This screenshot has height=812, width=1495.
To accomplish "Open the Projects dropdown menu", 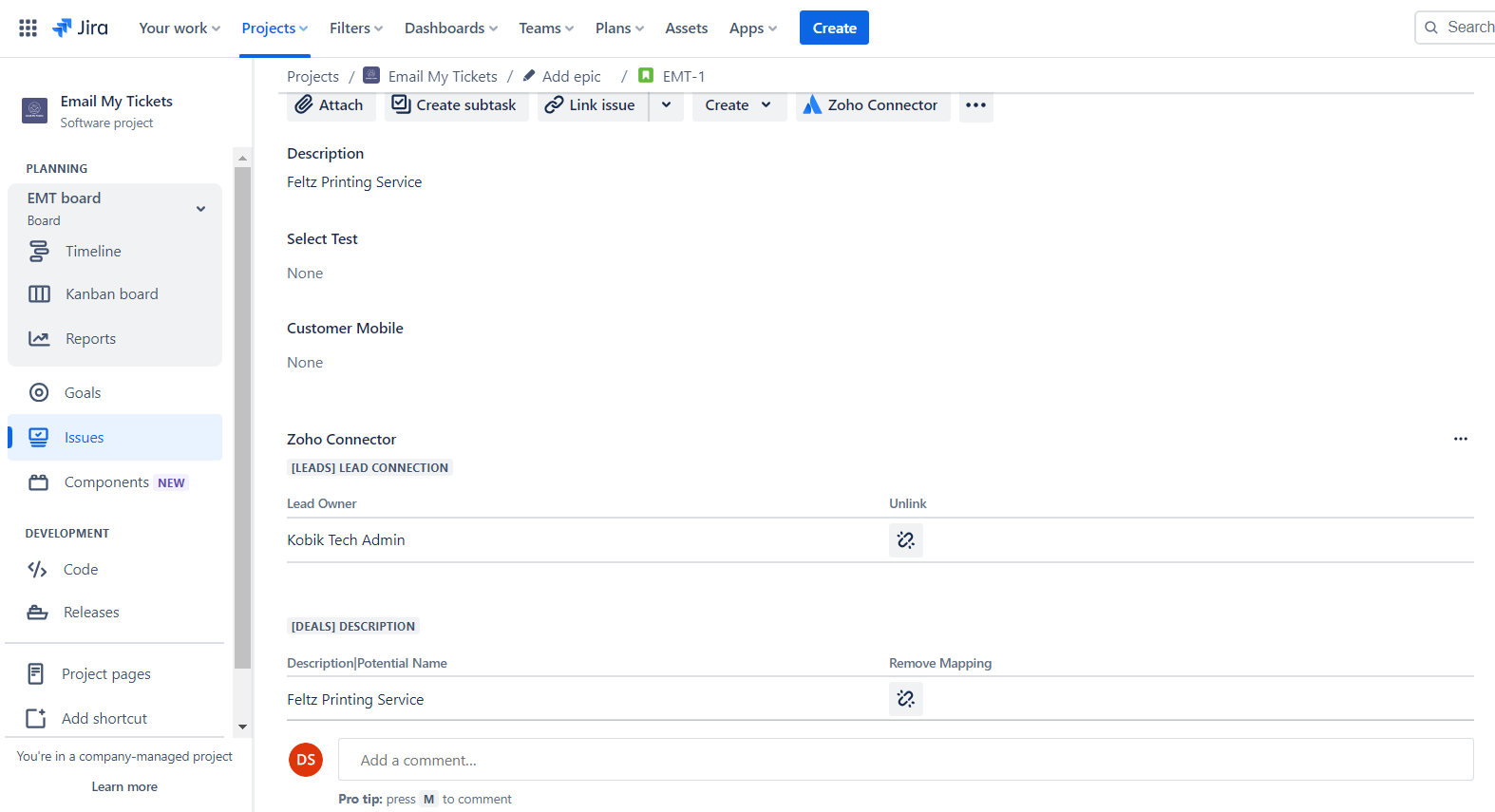I will click(274, 28).
